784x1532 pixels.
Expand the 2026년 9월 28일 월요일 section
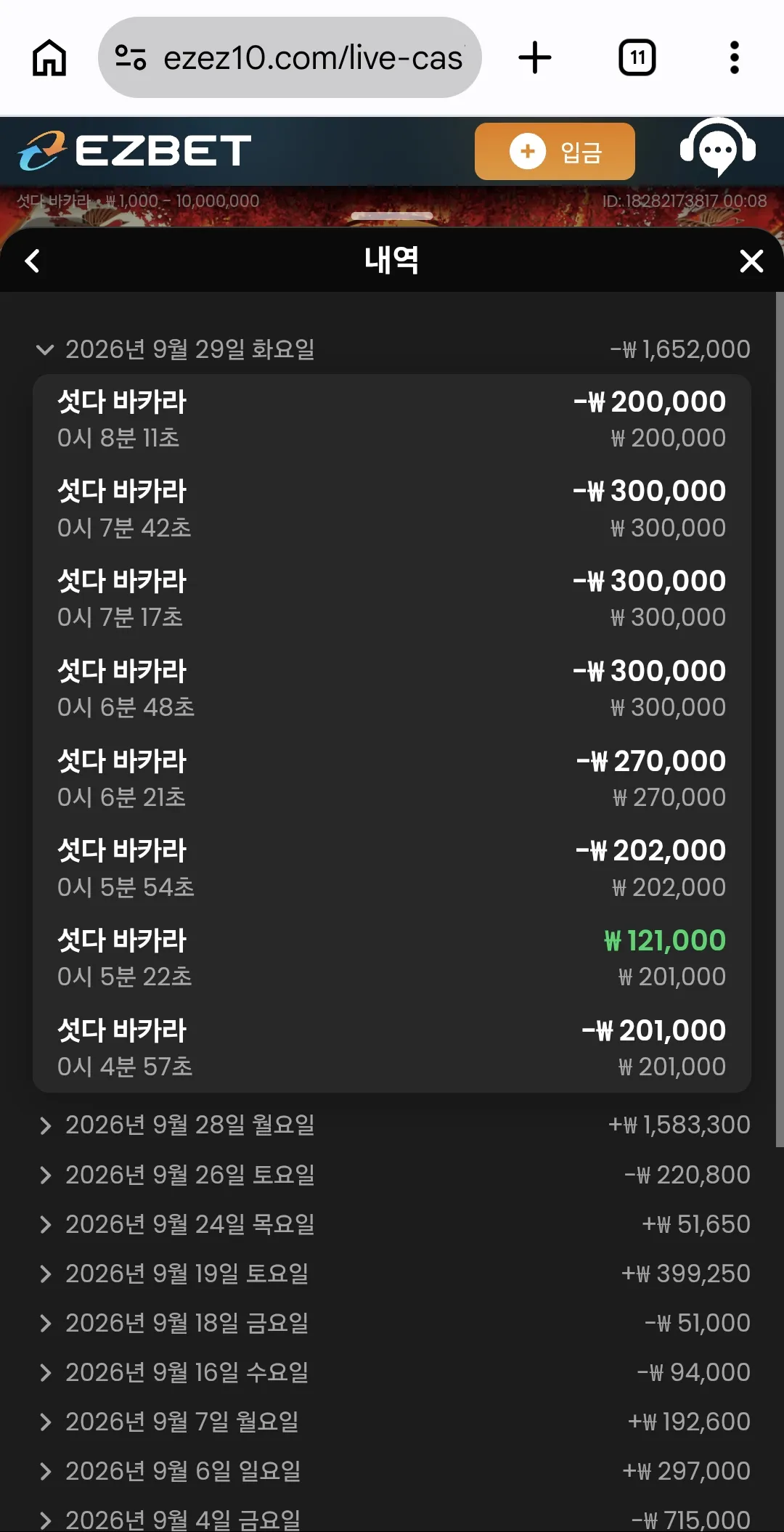392,1125
